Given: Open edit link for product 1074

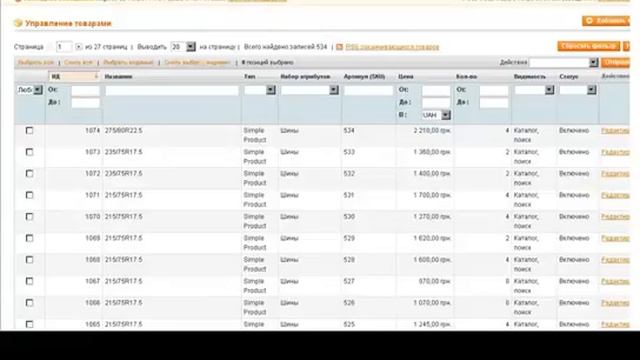Looking at the screenshot, I should click(x=615, y=131).
